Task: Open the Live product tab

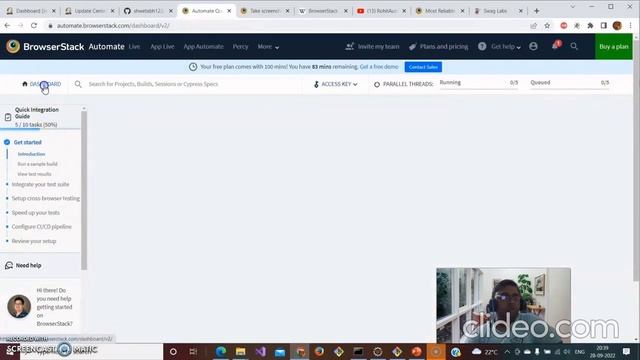Action: [x=134, y=47]
